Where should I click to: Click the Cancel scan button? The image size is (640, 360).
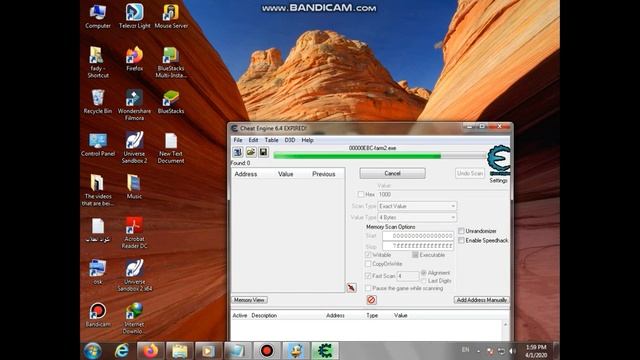click(392, 173)
